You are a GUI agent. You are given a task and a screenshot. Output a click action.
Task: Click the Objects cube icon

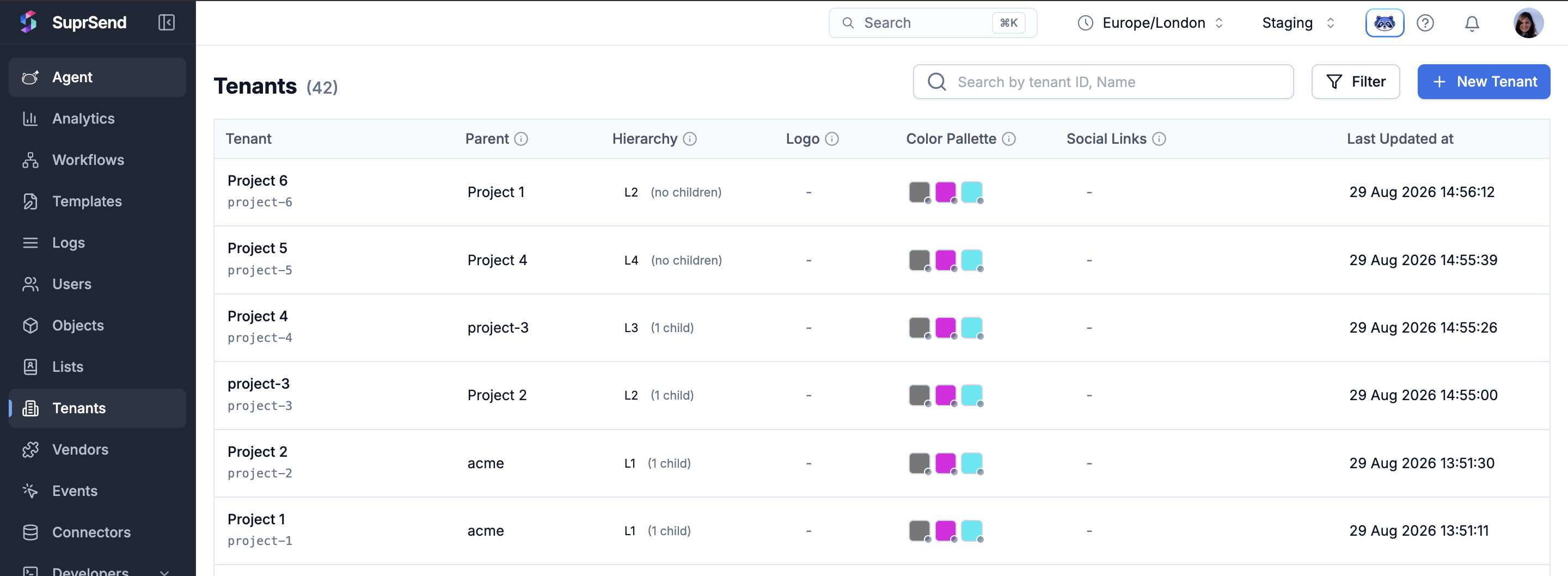(30, 325)
